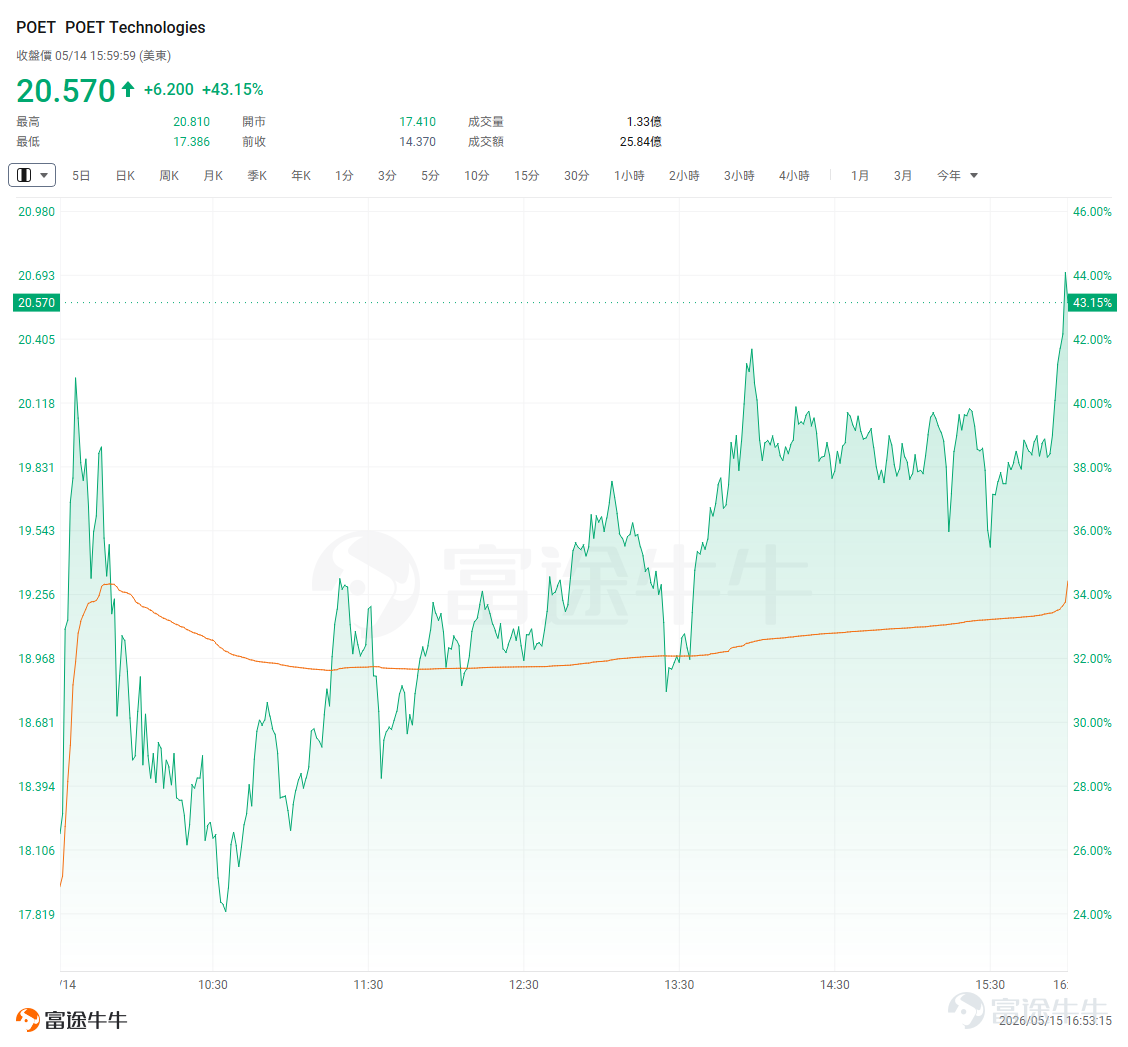Viewport: 1128px width, 1047px height.
Task: Click the 富途牛牛 logo at bottom left
Action: [71, 1019]
